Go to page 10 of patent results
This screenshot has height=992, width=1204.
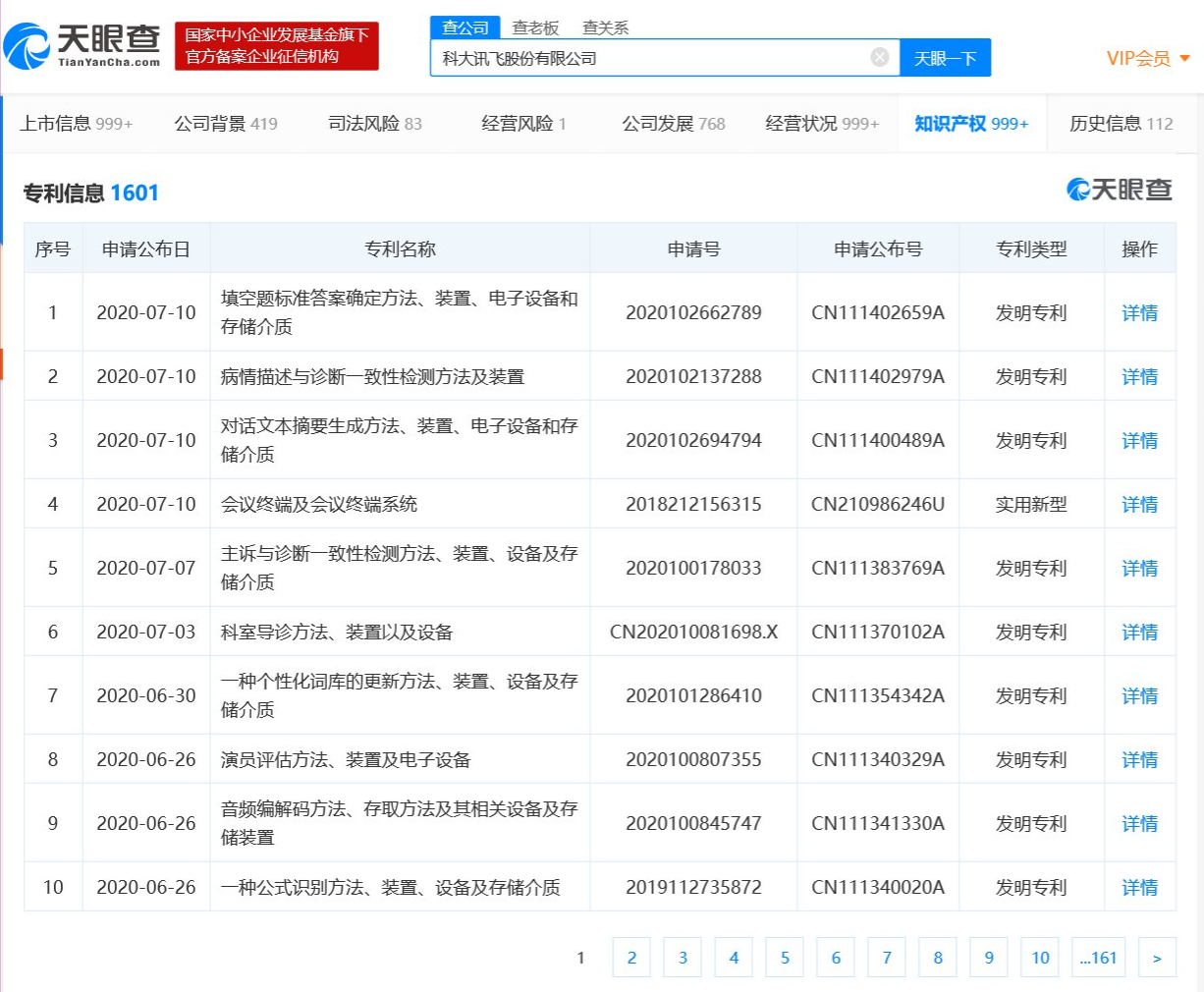1040,957
